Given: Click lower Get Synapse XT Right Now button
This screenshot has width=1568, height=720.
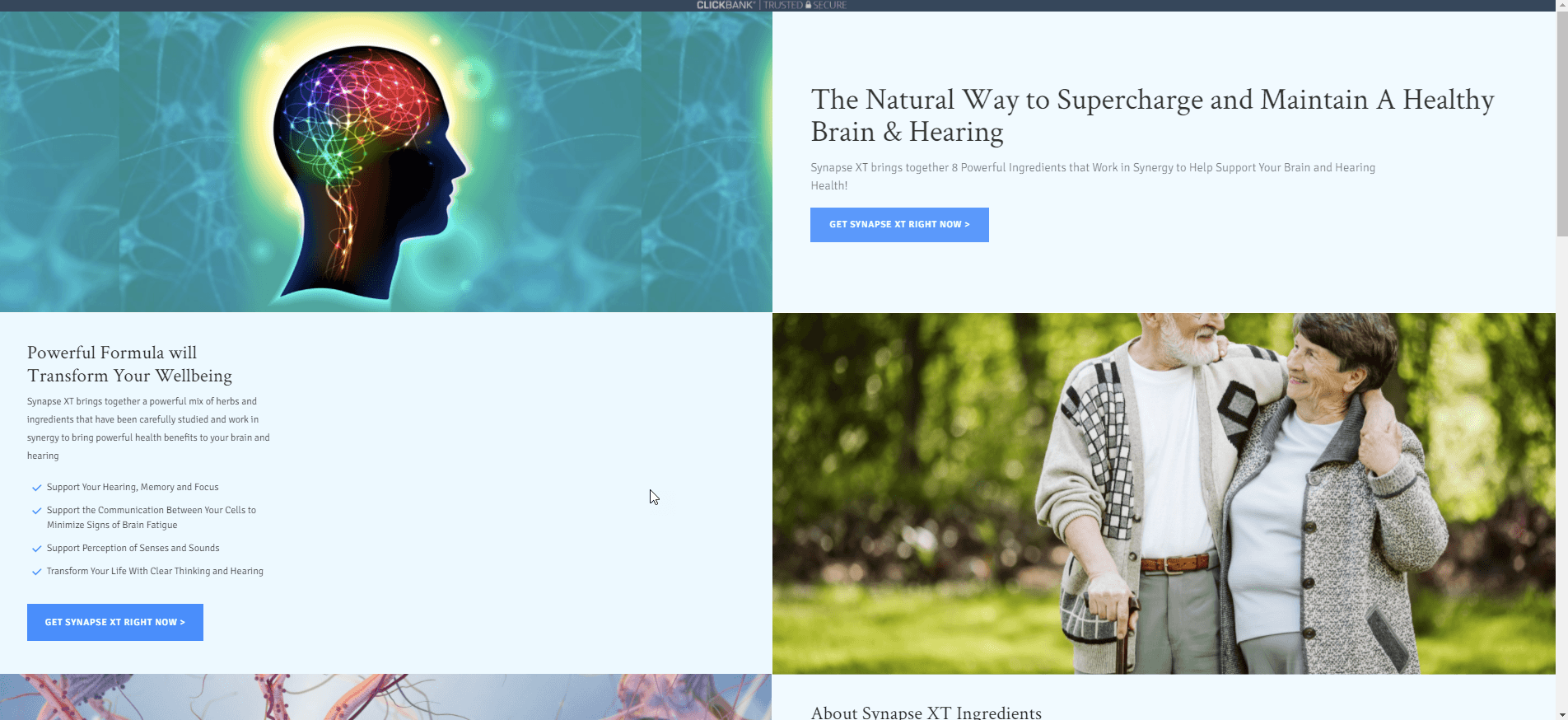Looking at the screenshot, I should (x=115, y=622).
